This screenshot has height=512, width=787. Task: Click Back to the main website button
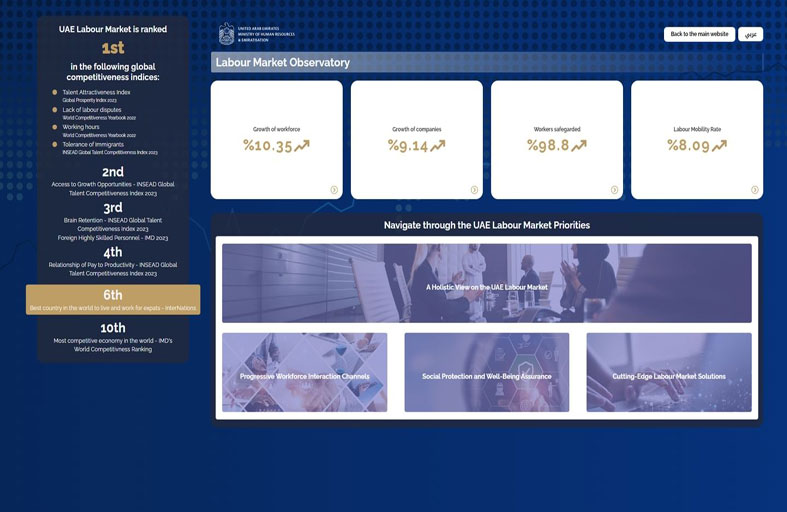pos(699,34)
